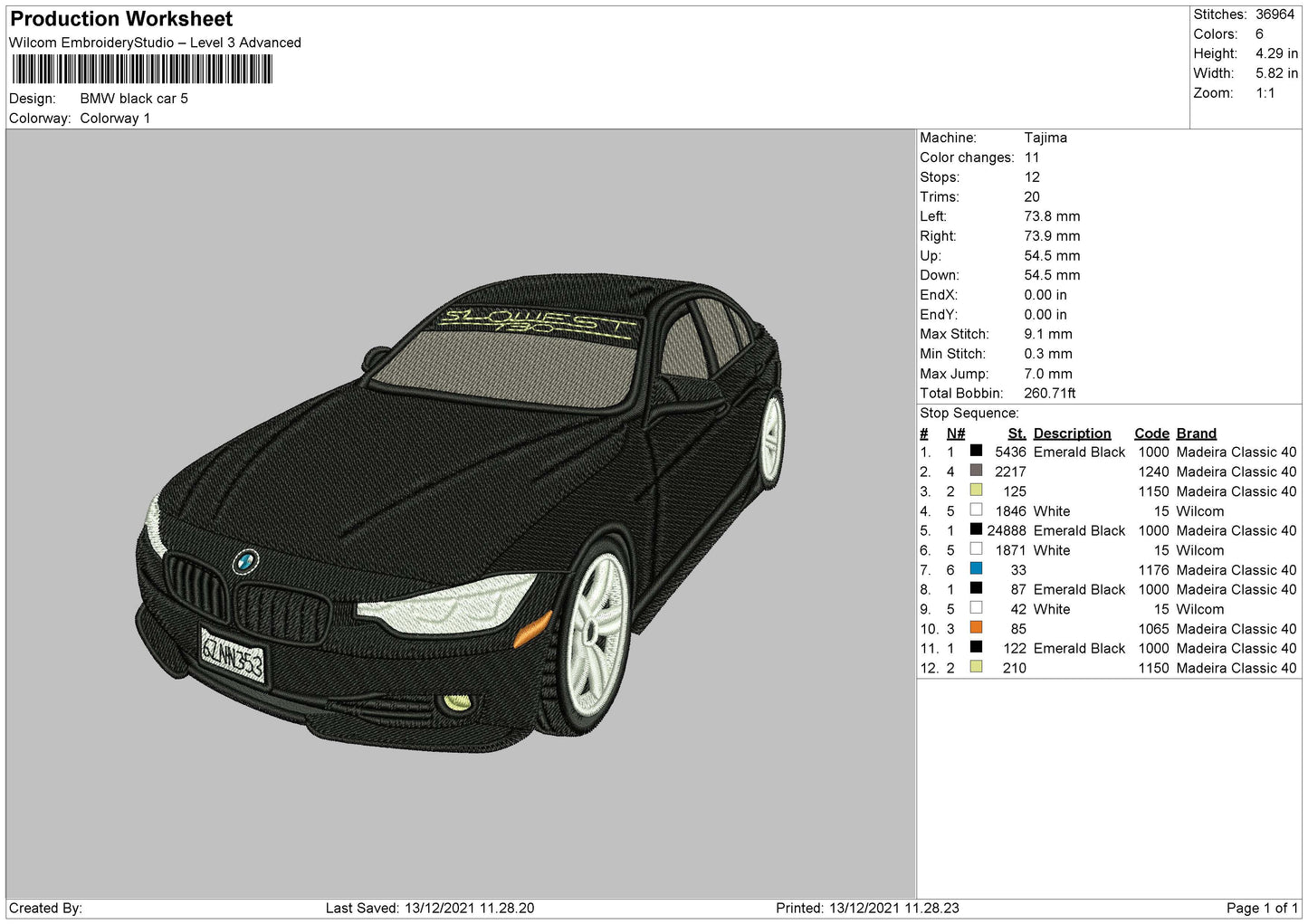1308x924 pixels.
Task: Click thread code 1176 in row 7
Action: tap(1153, 570)
